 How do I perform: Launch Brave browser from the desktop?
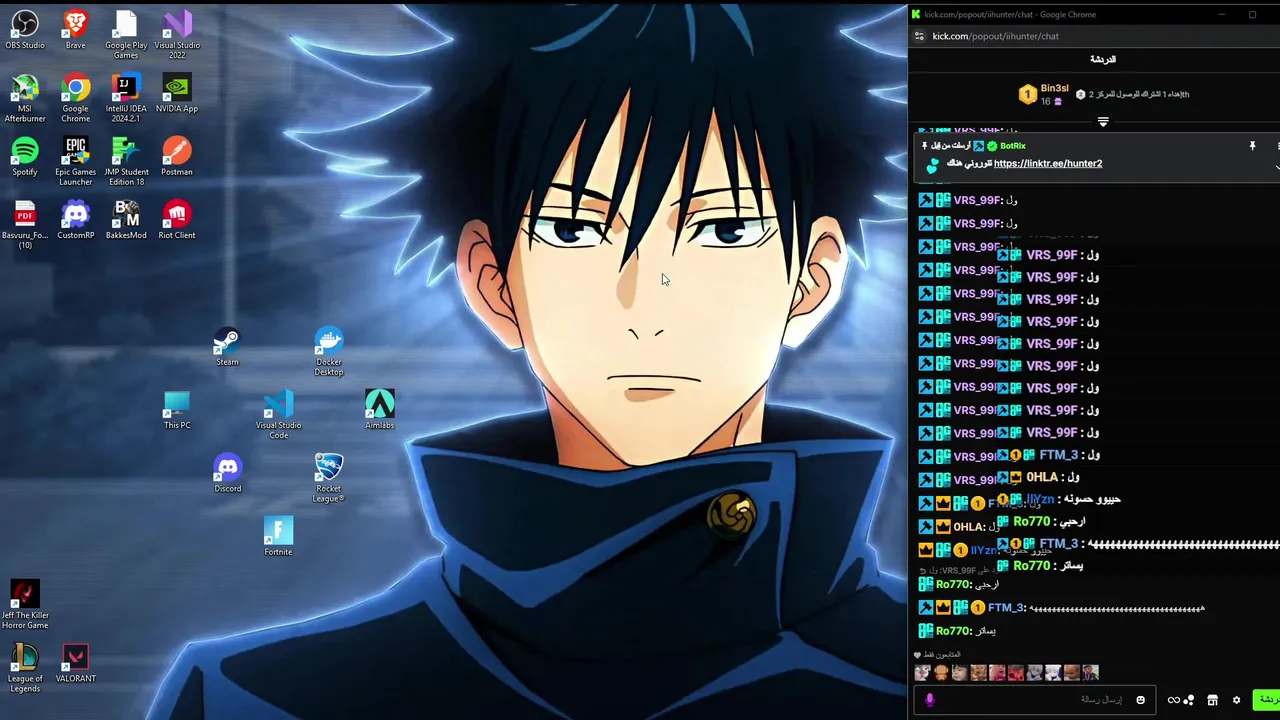75,29
